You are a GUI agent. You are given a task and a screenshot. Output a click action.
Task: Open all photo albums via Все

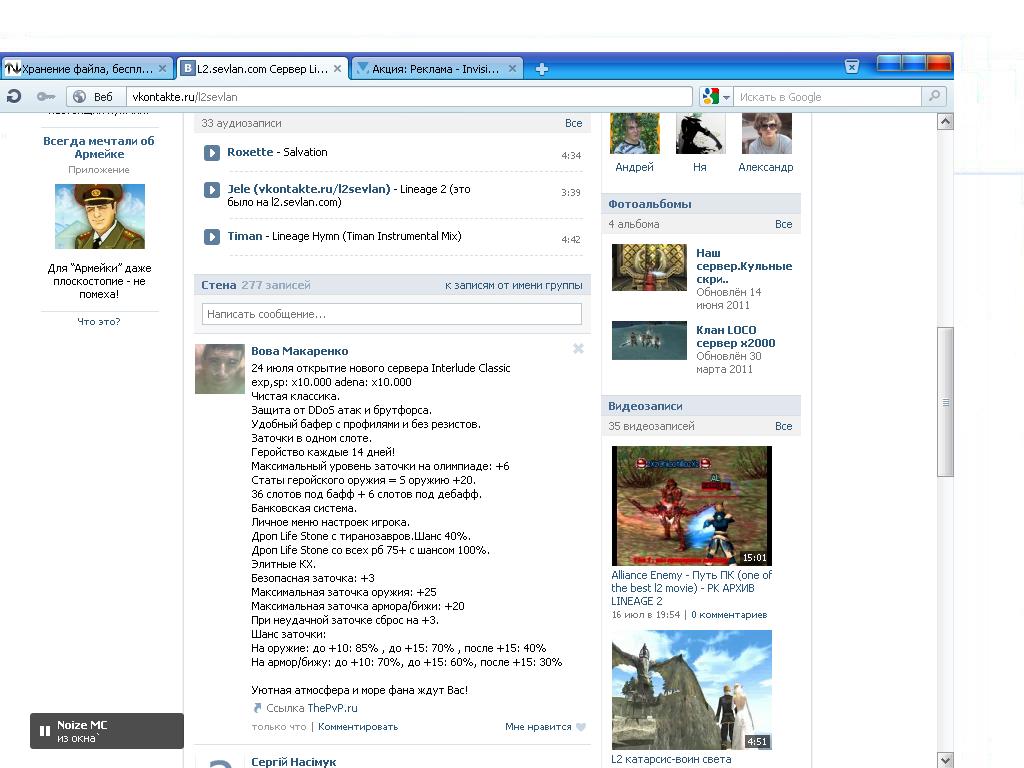tap(783, 224)
